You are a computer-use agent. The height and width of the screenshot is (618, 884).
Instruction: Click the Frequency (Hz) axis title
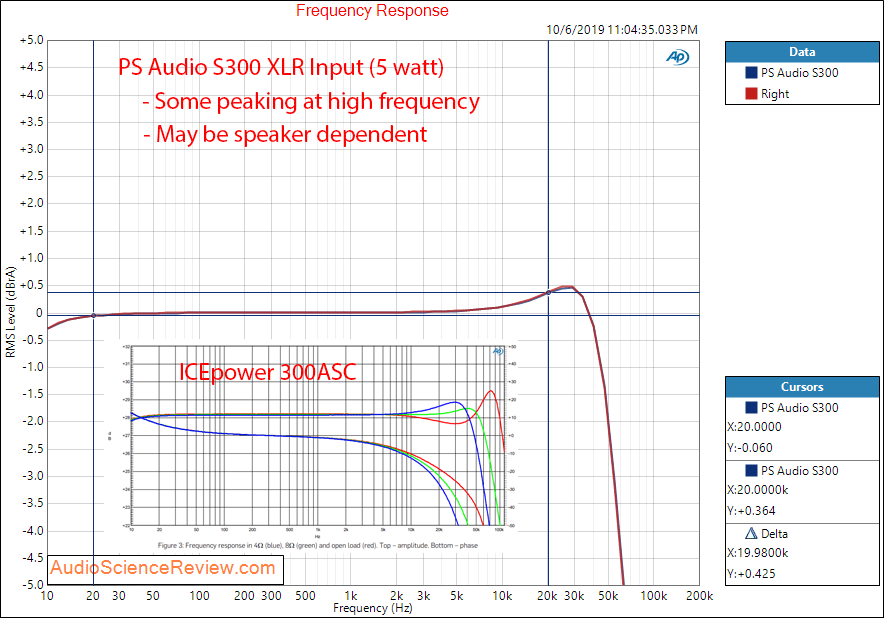tap(373, 608)
